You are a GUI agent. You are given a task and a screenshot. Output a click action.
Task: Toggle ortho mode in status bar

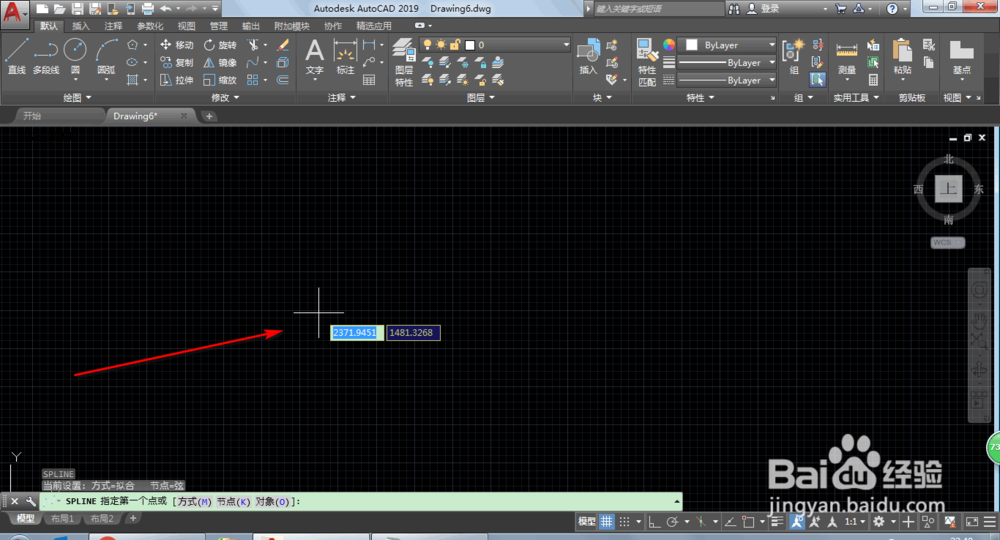point(654,522)
